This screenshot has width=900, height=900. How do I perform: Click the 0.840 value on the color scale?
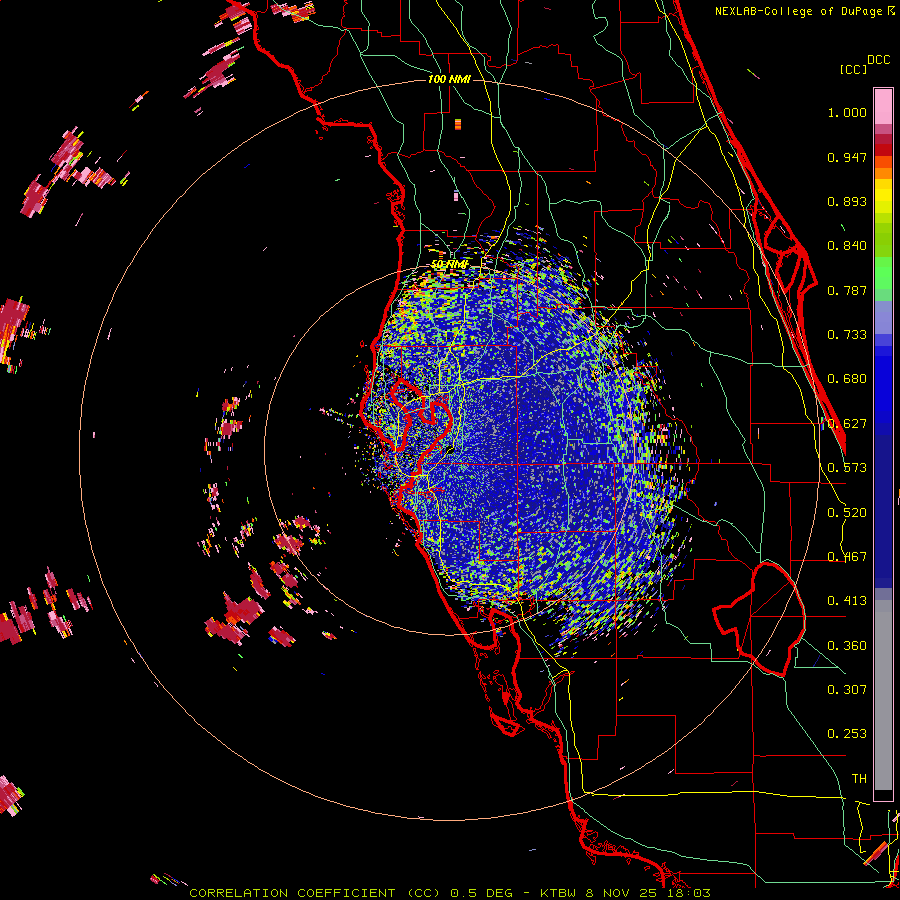[x=847, y=246]
